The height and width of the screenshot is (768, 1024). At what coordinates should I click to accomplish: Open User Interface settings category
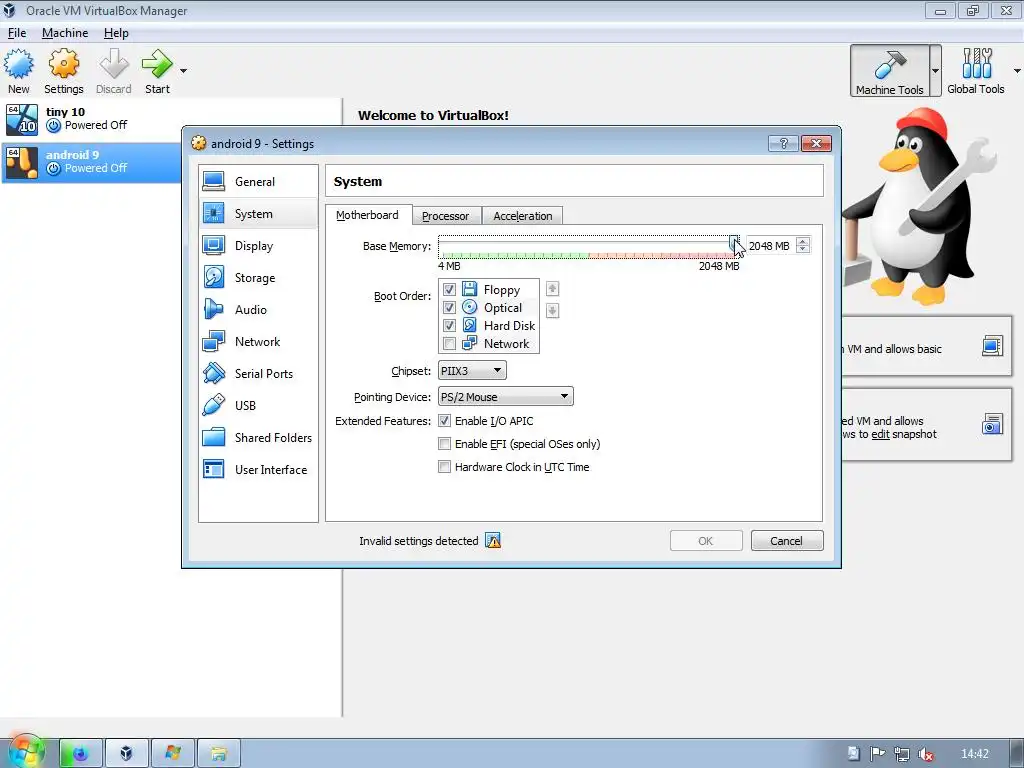click(258, 470)
